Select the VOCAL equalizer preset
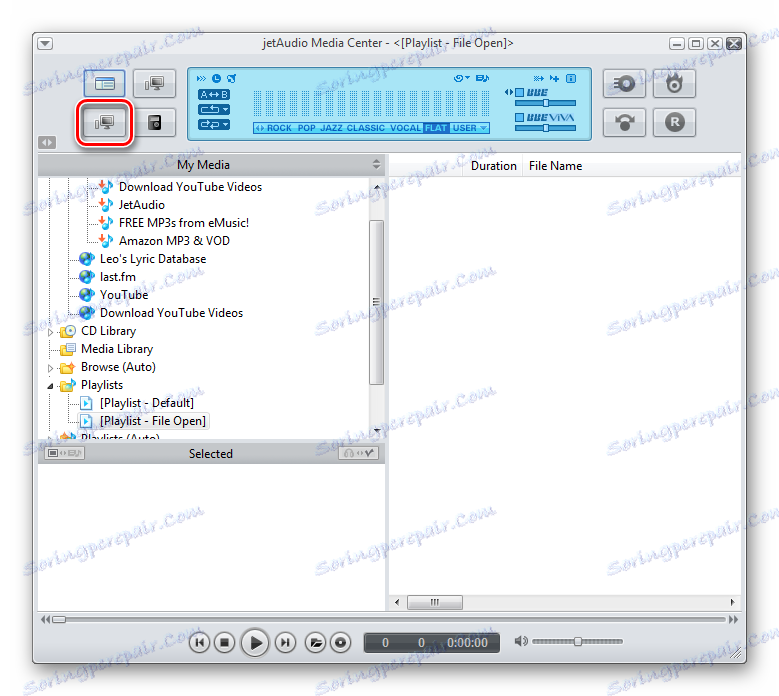Screen dimensions: 779x696 point(405,128)
